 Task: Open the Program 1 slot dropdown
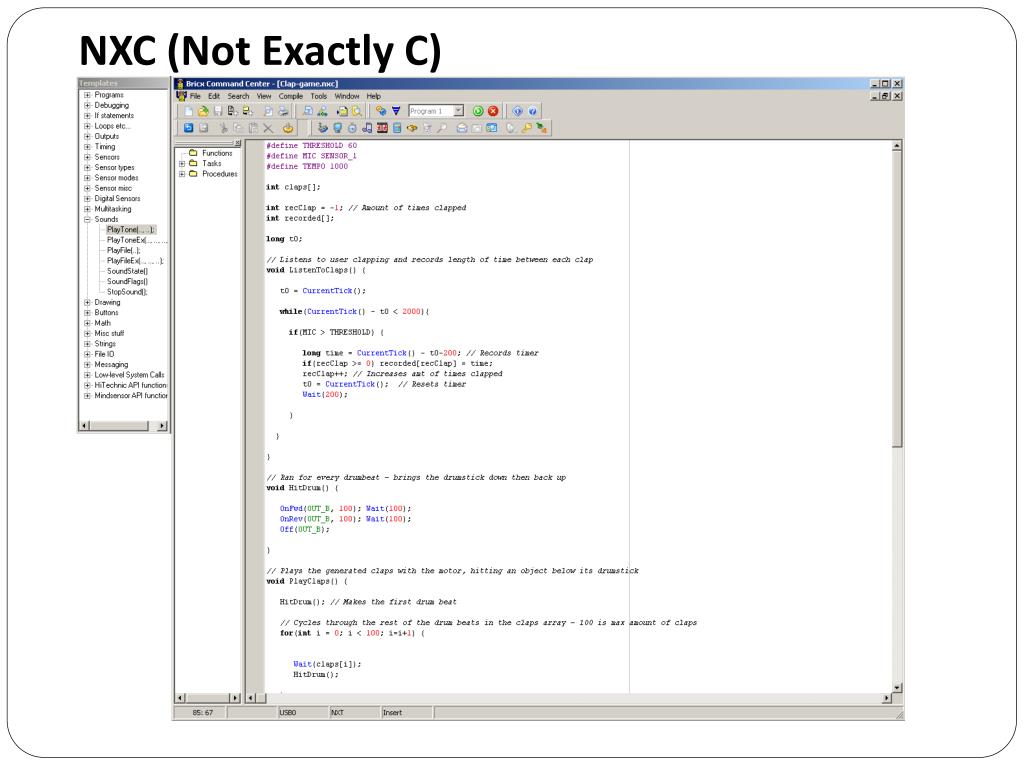point(459,111)
